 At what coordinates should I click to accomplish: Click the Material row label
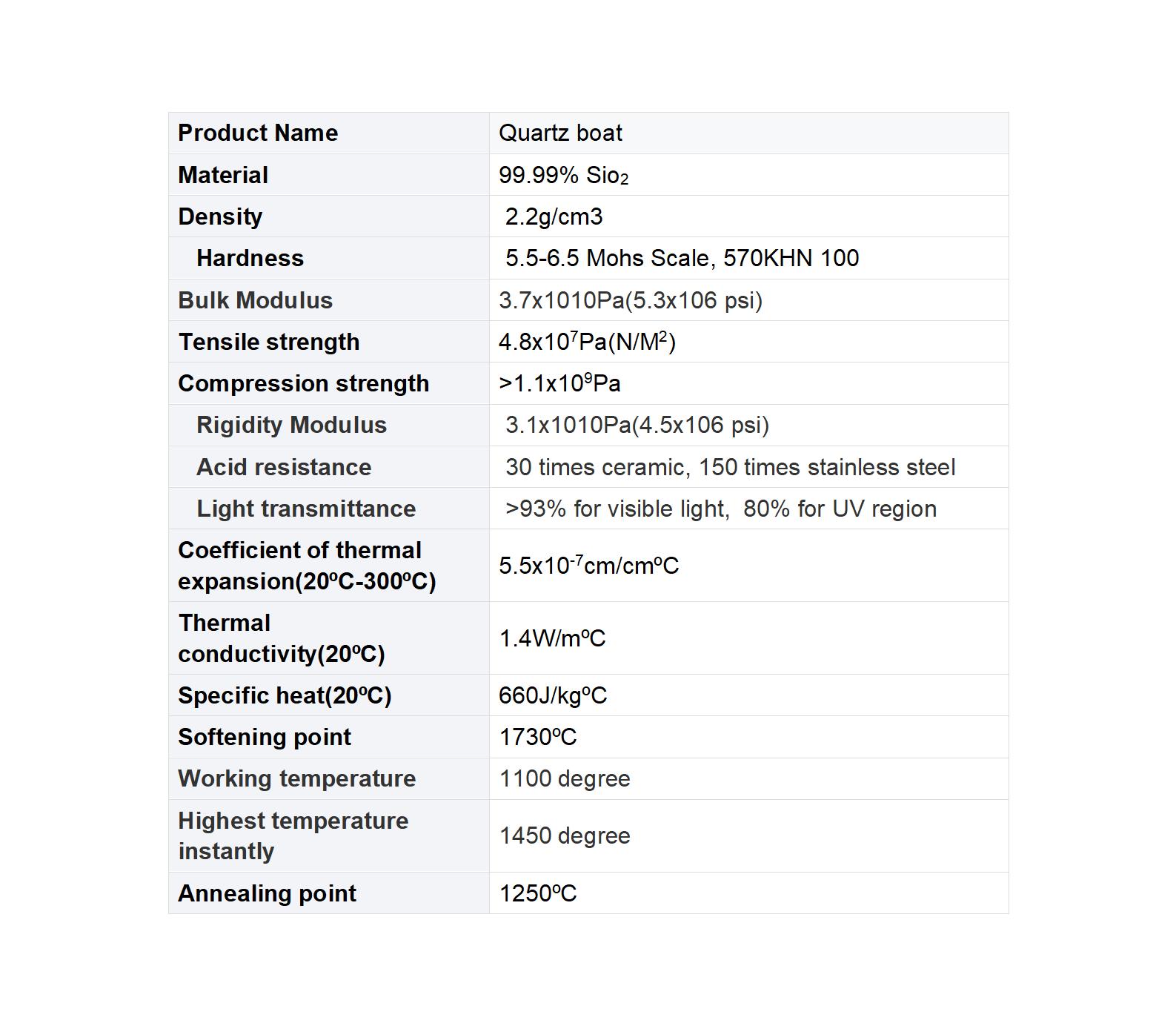223,175
